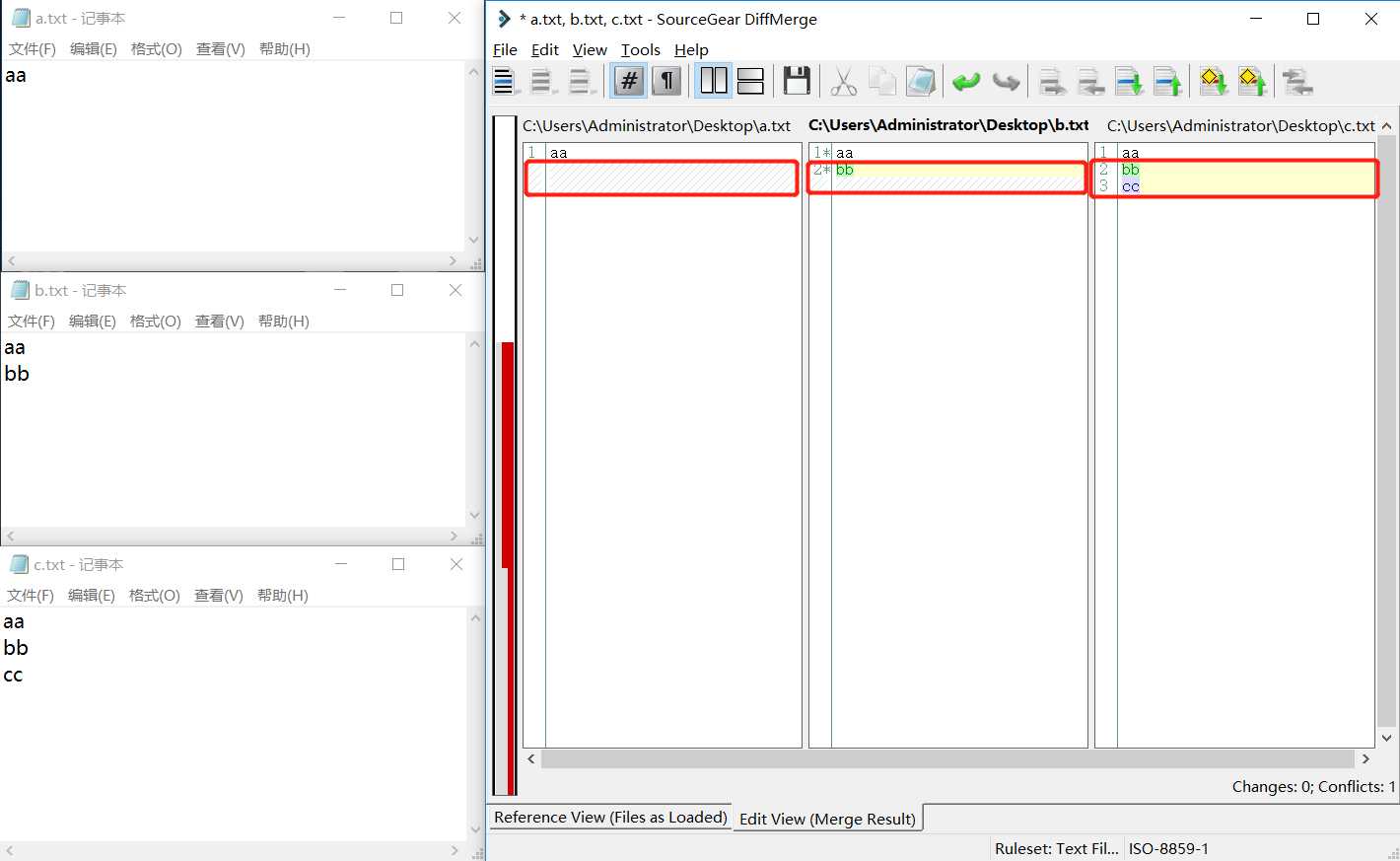Viewport: 1400px width, 861px height.
Task: Click DiffMerge vertical scrollbar up arrow
Action: 1386,126
